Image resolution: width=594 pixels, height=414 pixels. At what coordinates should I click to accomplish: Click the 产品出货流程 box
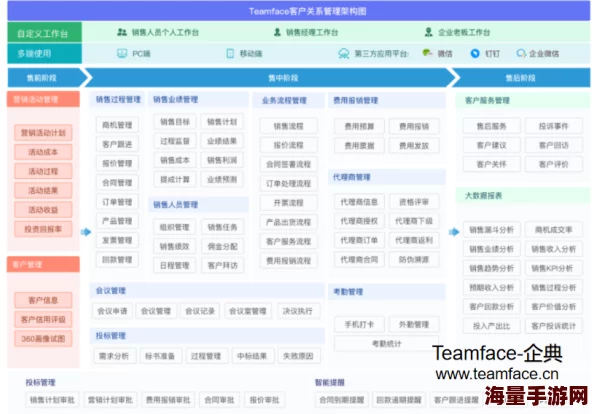point(289,222)
